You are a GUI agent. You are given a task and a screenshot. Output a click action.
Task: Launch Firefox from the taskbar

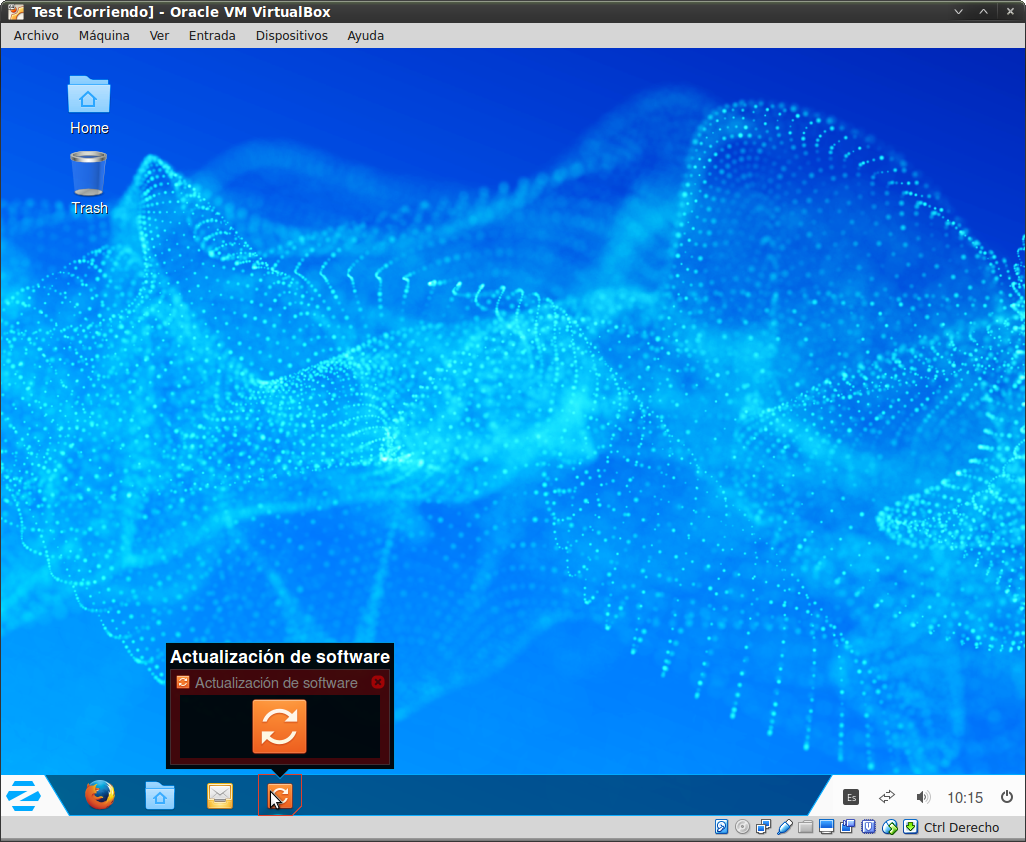pyautogui.click(x=99, y=796)
